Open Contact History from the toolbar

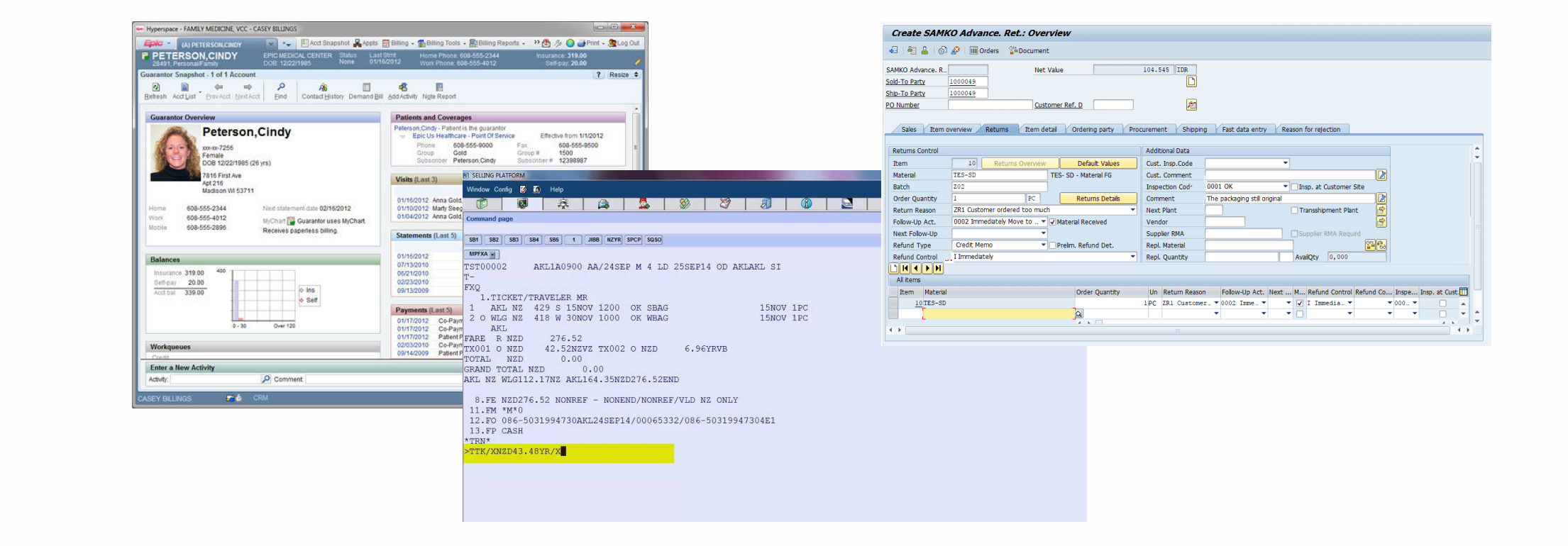point(323,88)
